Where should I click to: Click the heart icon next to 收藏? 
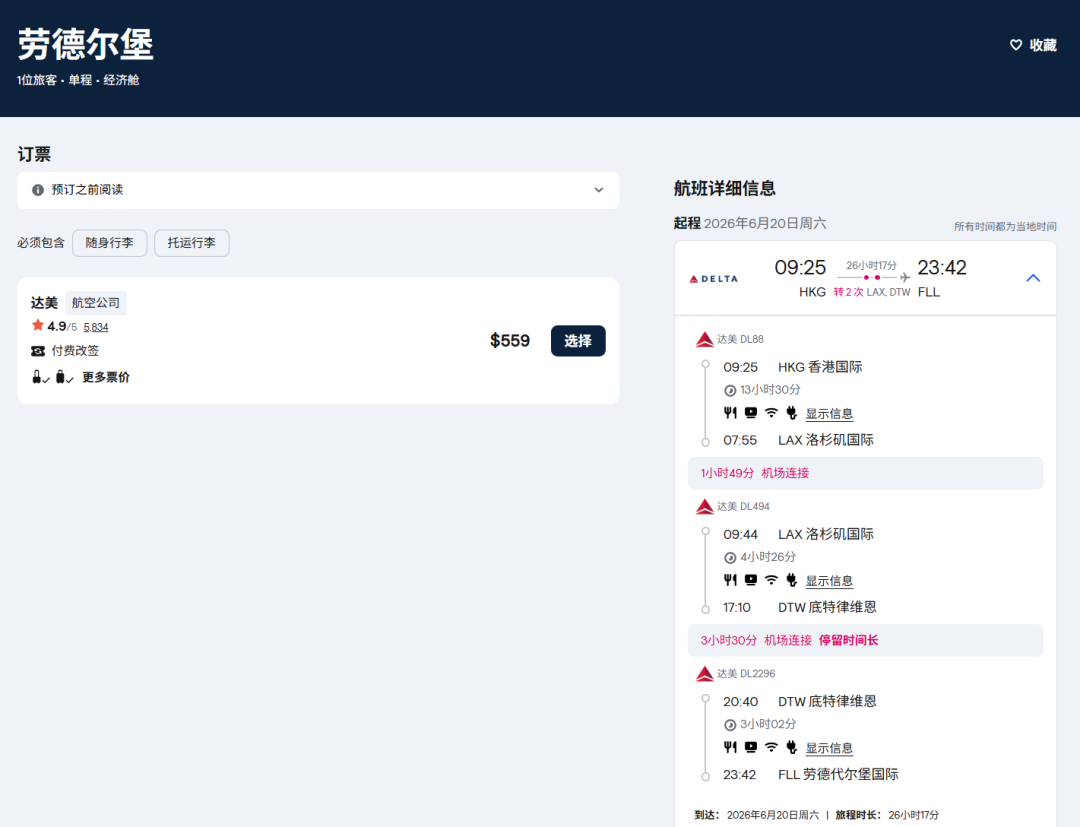point(1016,45)
